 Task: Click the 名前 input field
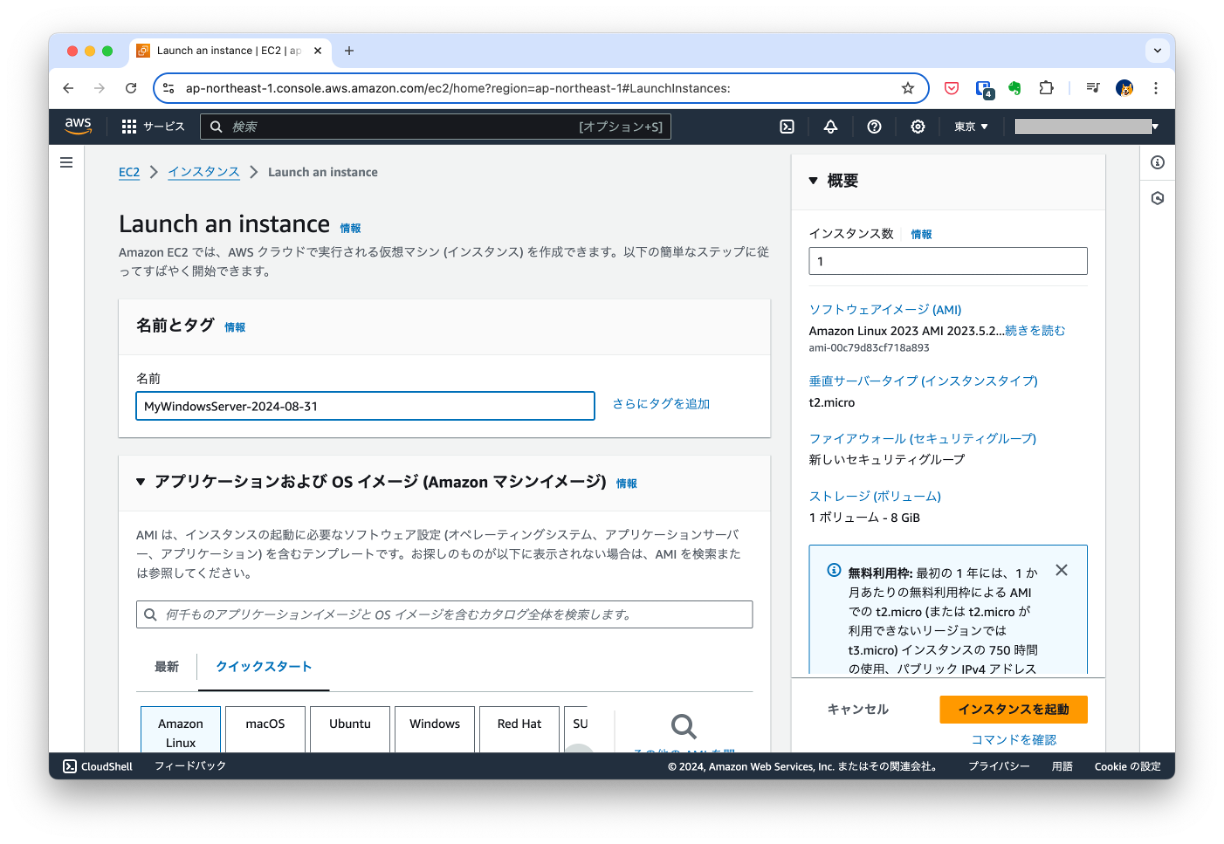click(x=365, y=406)
